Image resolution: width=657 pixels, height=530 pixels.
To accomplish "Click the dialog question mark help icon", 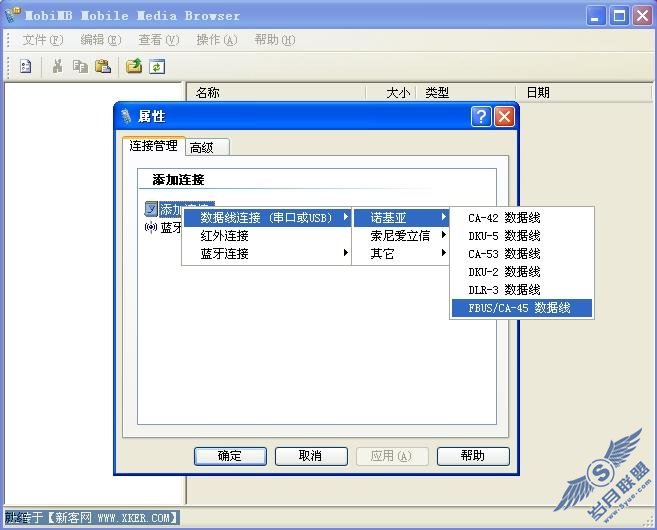I will click(481, 116).
